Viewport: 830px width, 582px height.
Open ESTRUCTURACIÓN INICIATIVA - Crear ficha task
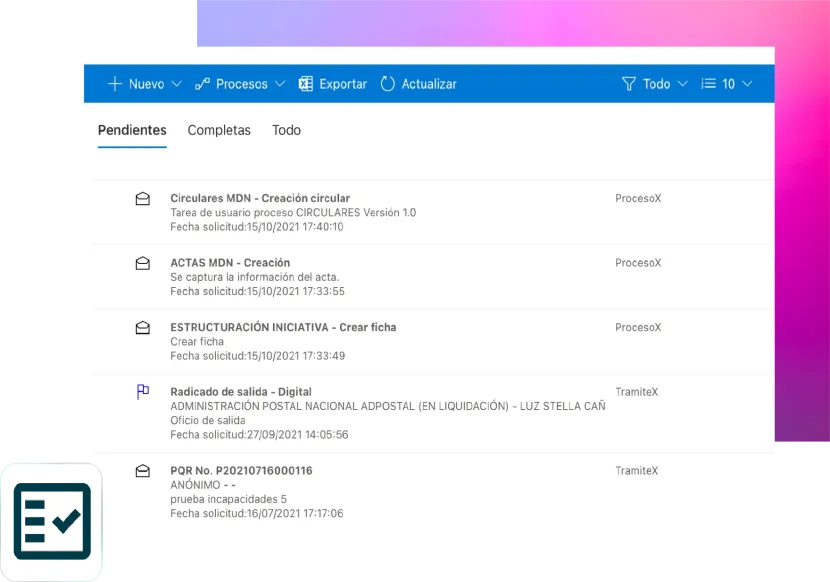point(283,327)
